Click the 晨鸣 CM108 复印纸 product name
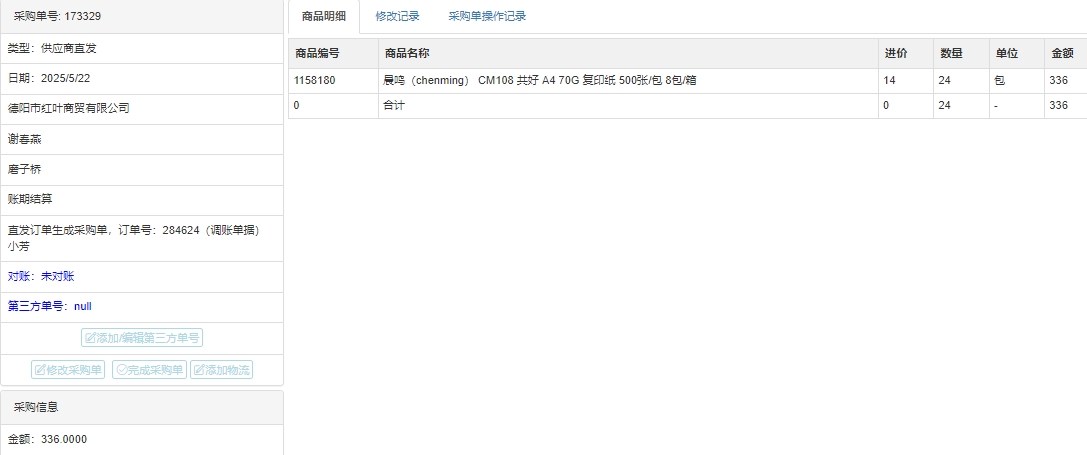This screenshot has height=455, width=1087. (x=540, y=80)
